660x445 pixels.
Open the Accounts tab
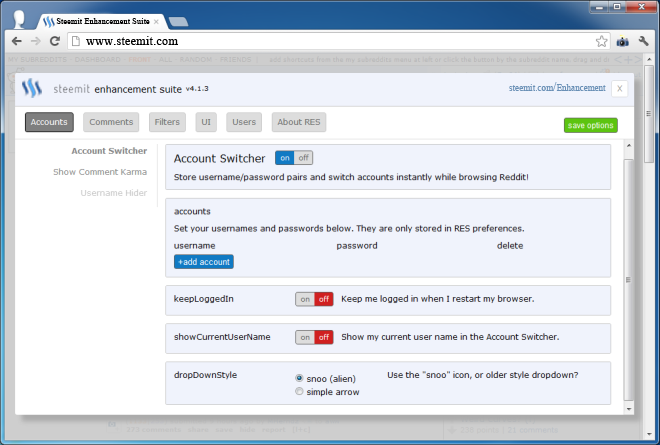[x=49, y=122]
